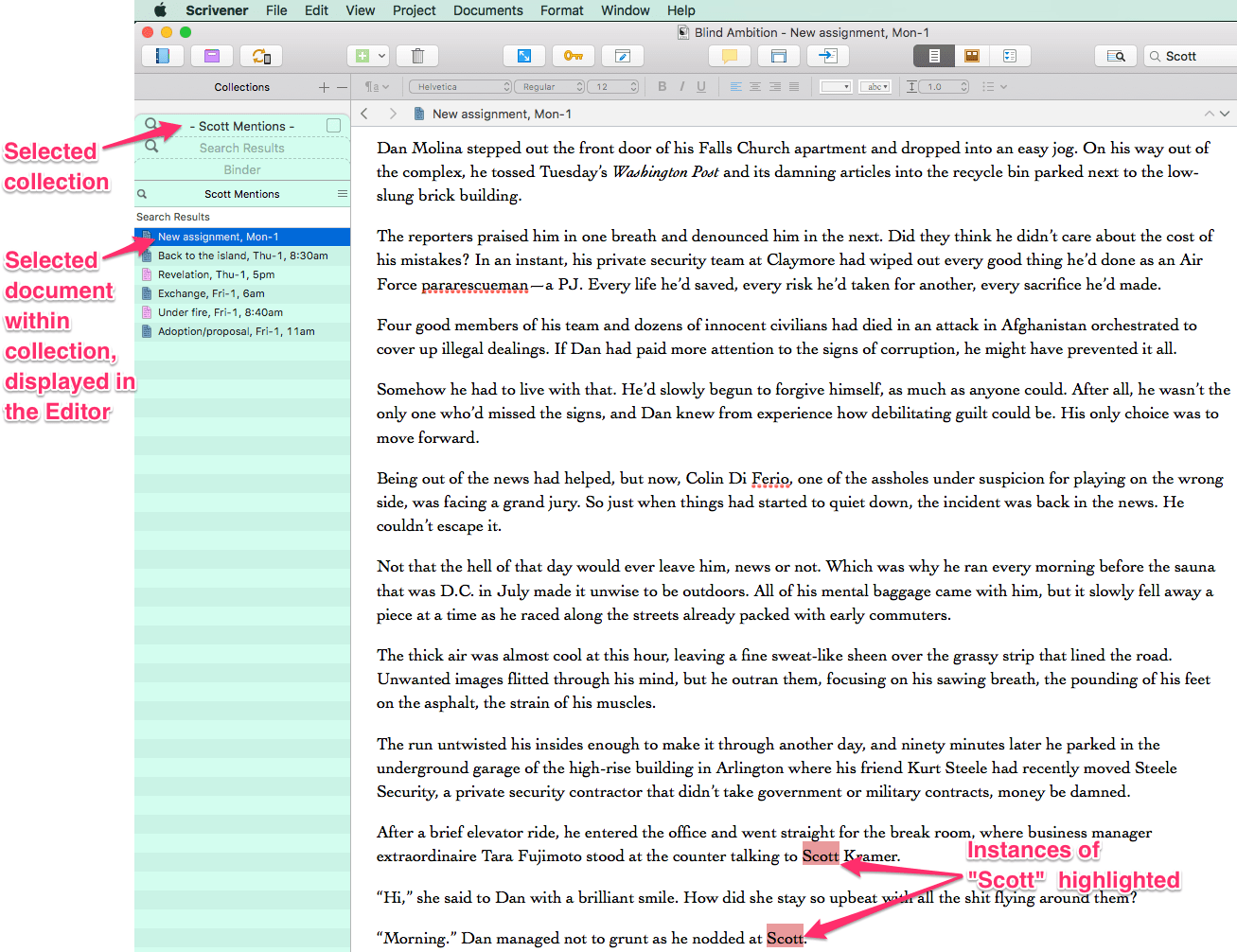Click the plus to add a collection

click(324, 87)
